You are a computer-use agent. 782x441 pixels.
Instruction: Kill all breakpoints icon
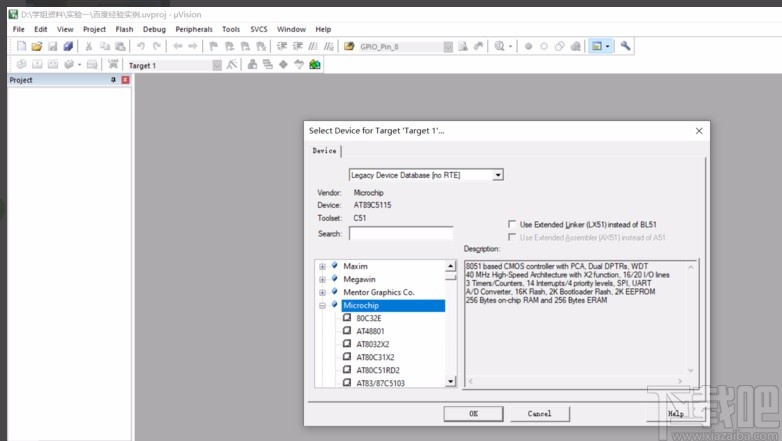[x=575, y=46]
